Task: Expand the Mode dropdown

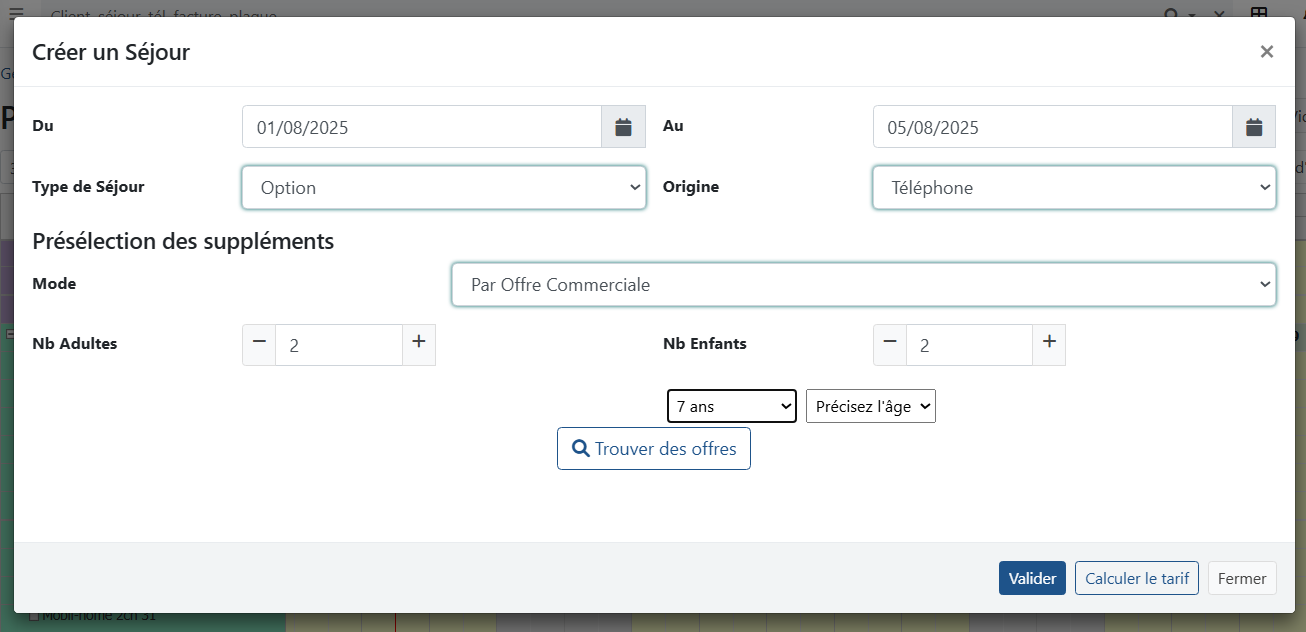Action: tap(863, 285)
